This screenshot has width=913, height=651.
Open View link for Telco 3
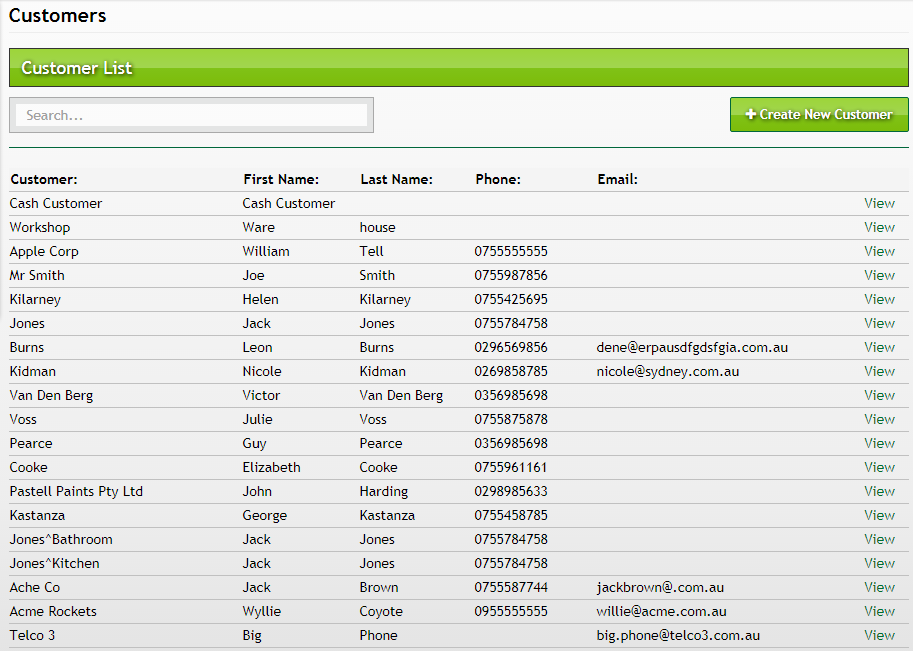click(879, 635)
